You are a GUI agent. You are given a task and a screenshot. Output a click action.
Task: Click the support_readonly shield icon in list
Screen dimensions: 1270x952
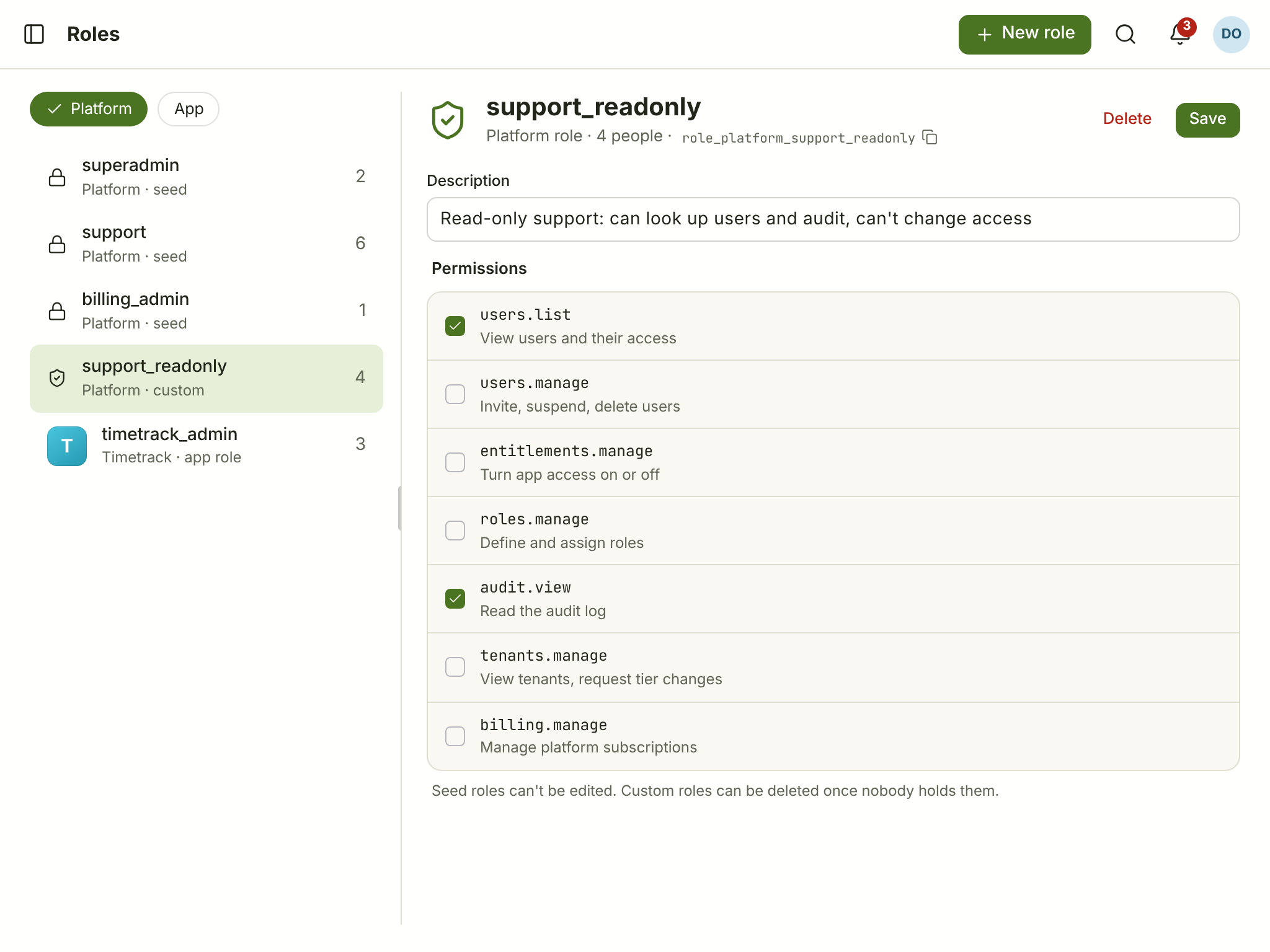[57, 378]
